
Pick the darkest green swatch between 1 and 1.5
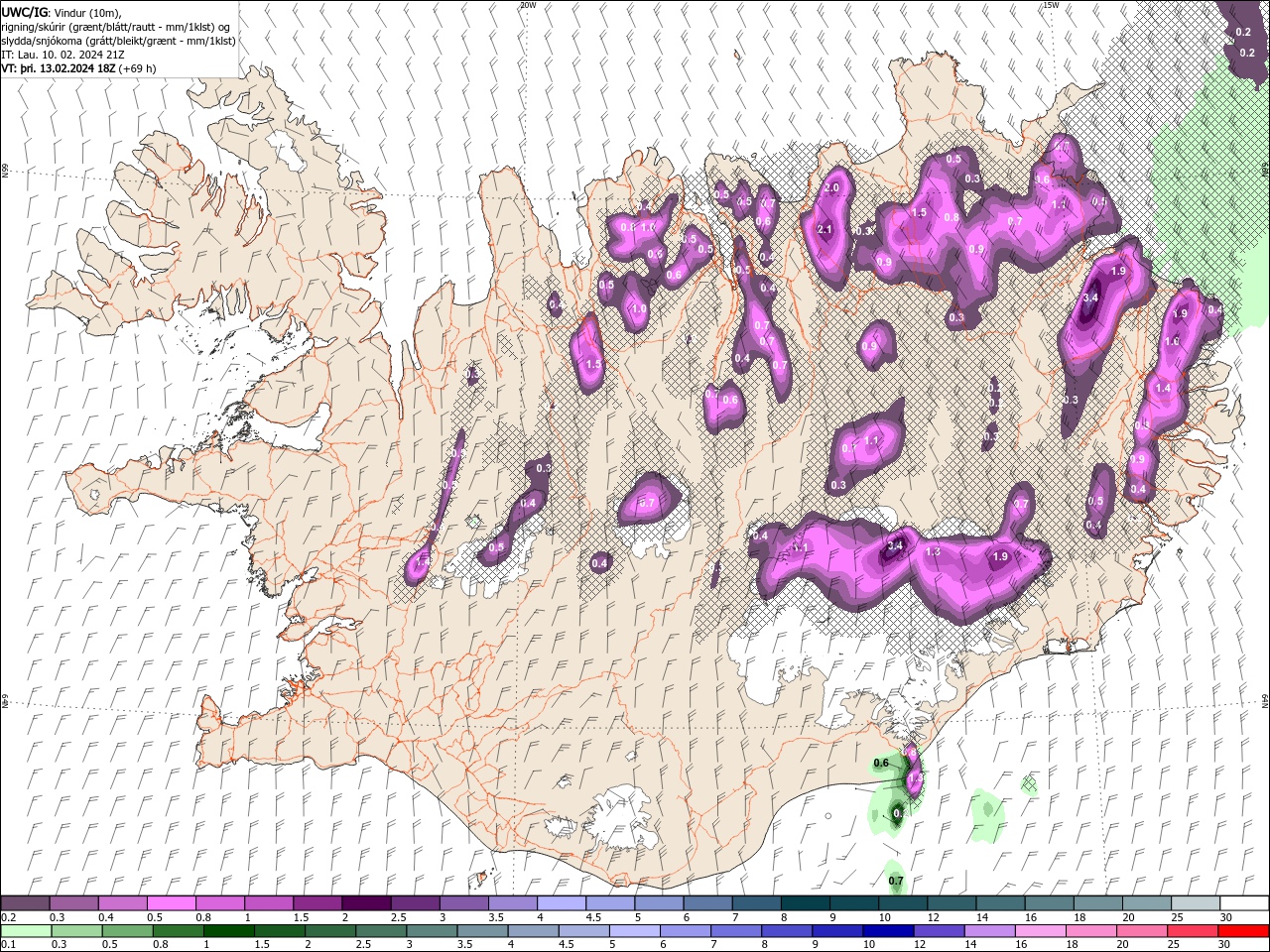(228, 931)
